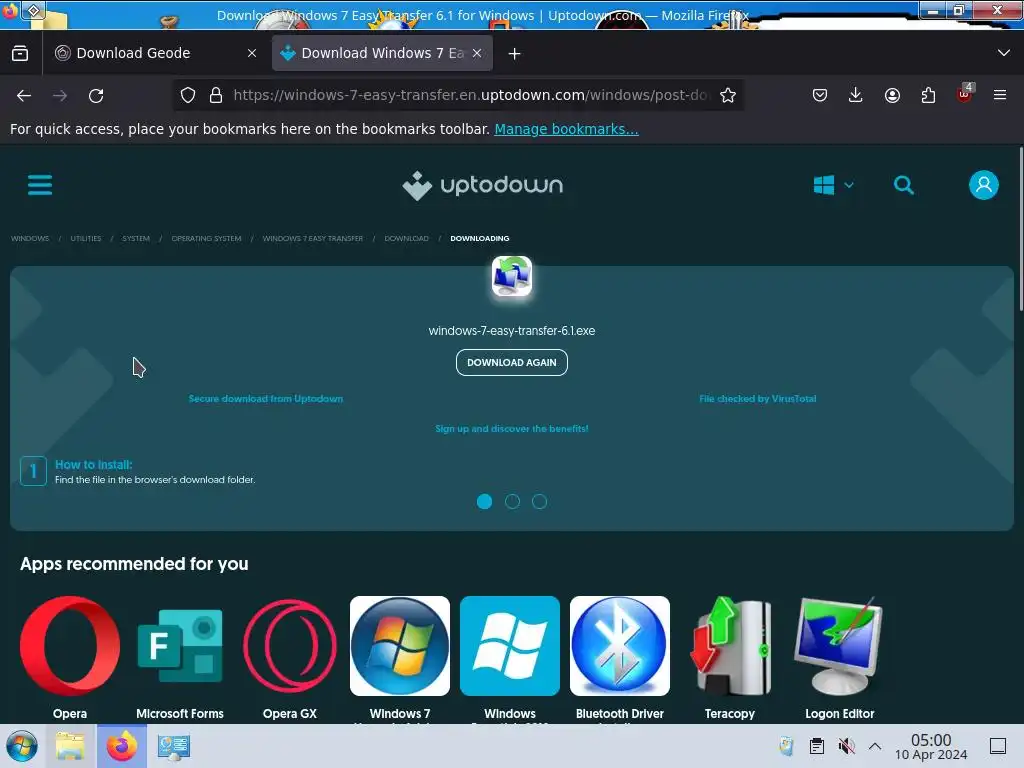This screenshot has height=768, width=1024.
Task: Select the second carousel dot
Action: pyautogui.click(x=512, y=501)
